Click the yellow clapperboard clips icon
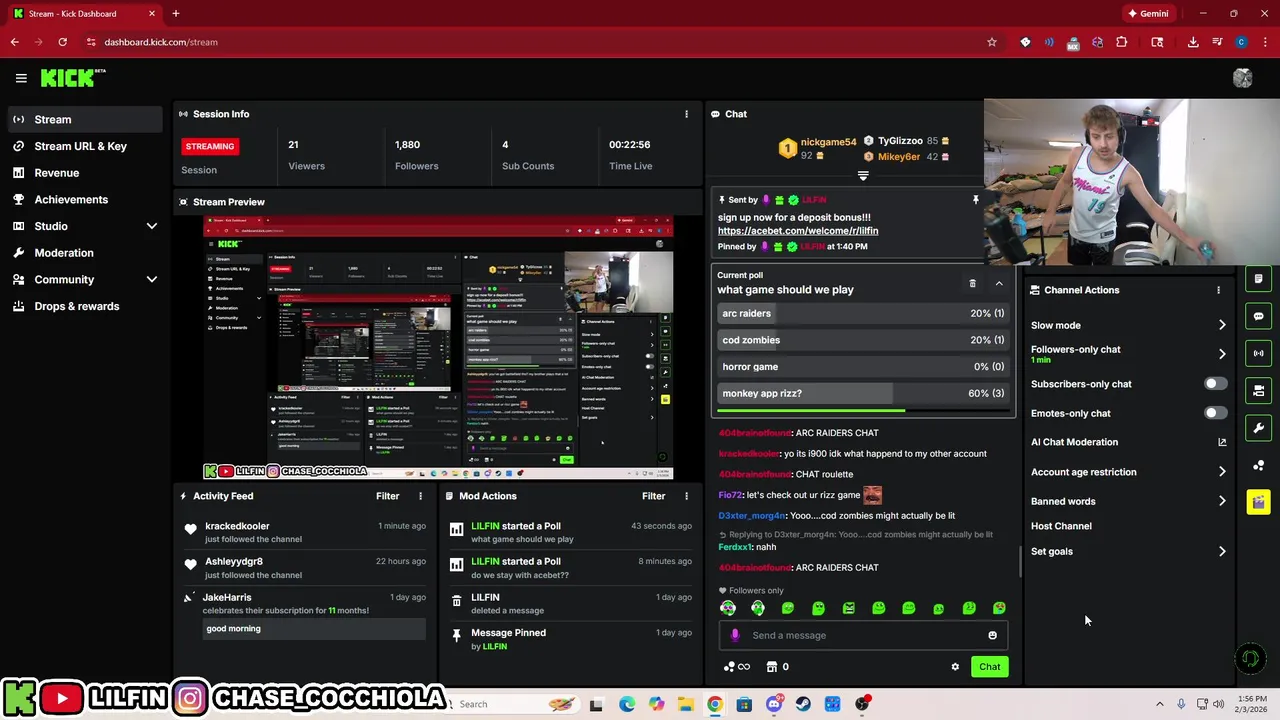The width and height of the screenshot is (1280, 720). (1259, 502)
